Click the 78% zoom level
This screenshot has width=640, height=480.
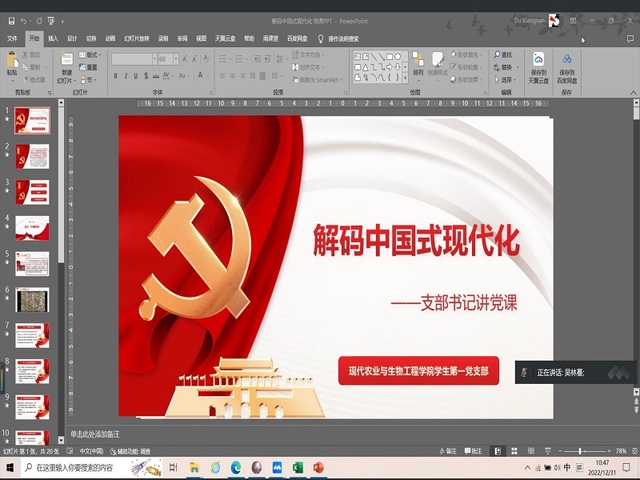click(621, 451)
